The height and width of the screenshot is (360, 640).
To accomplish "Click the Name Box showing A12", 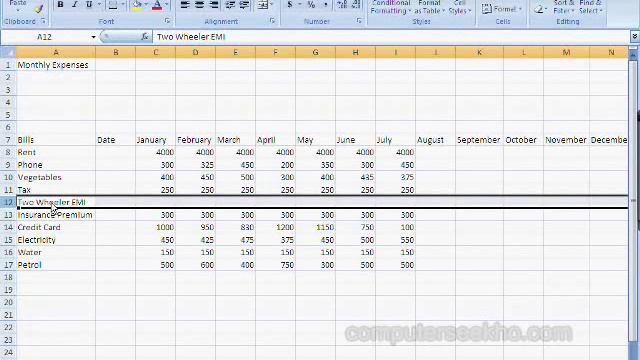I will (45, 37).
